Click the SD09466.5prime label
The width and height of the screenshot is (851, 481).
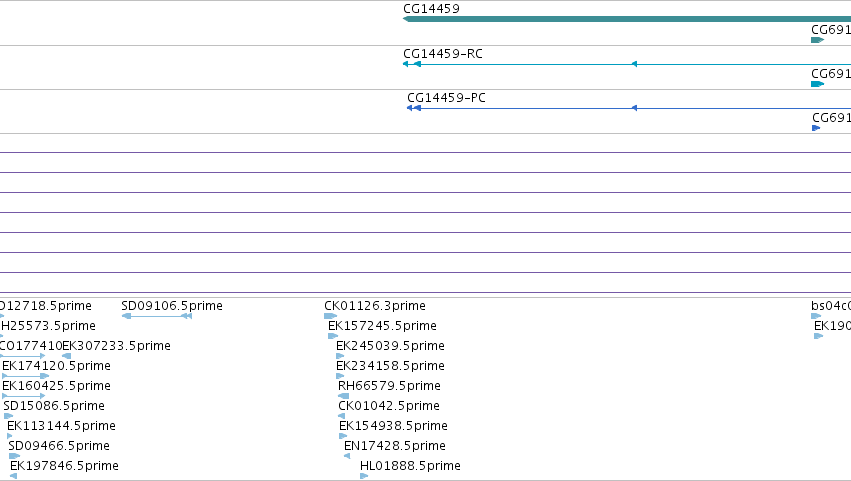coord(59,446)
